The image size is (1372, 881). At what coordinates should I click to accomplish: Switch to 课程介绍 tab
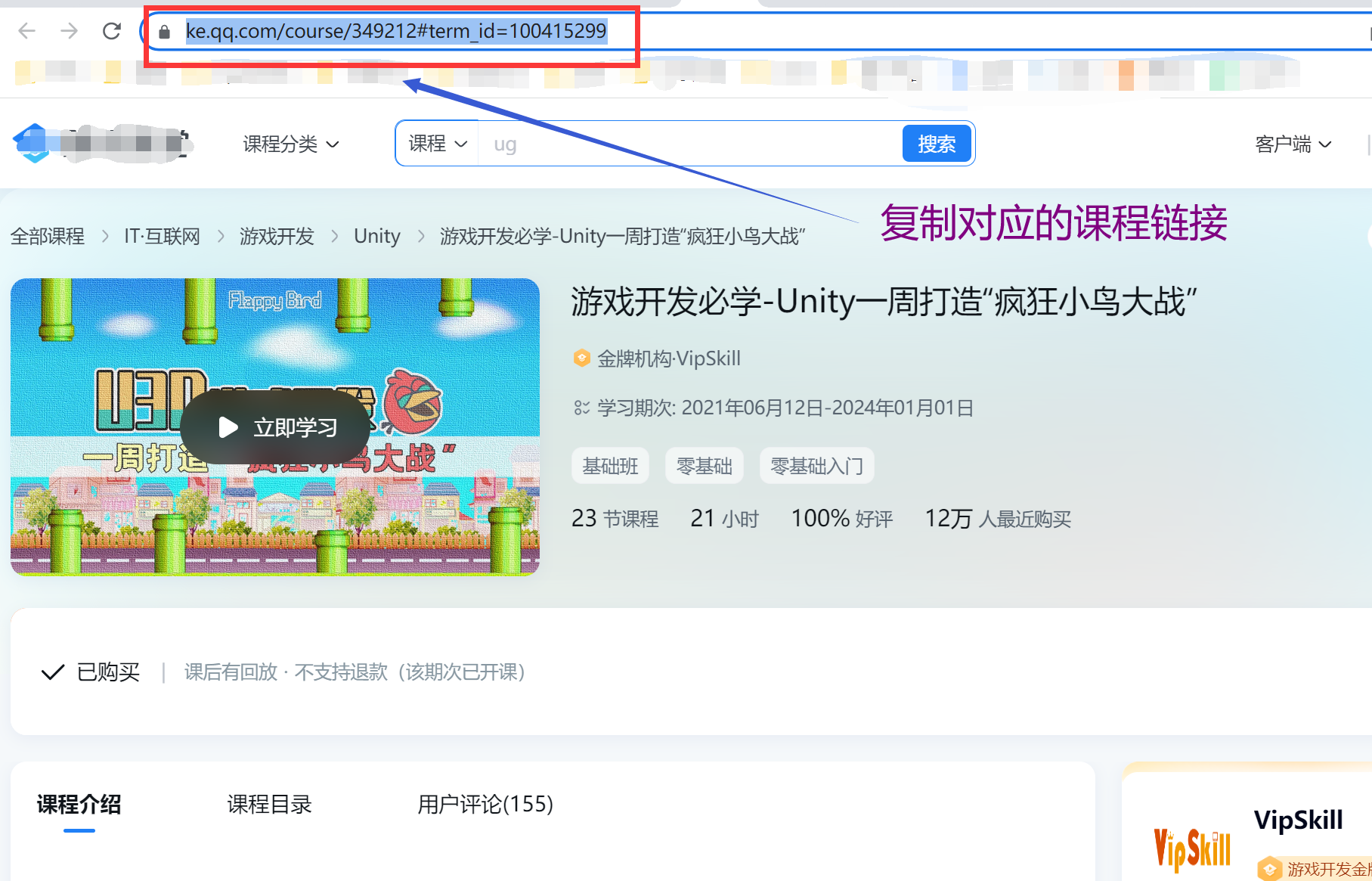[79, 804]
